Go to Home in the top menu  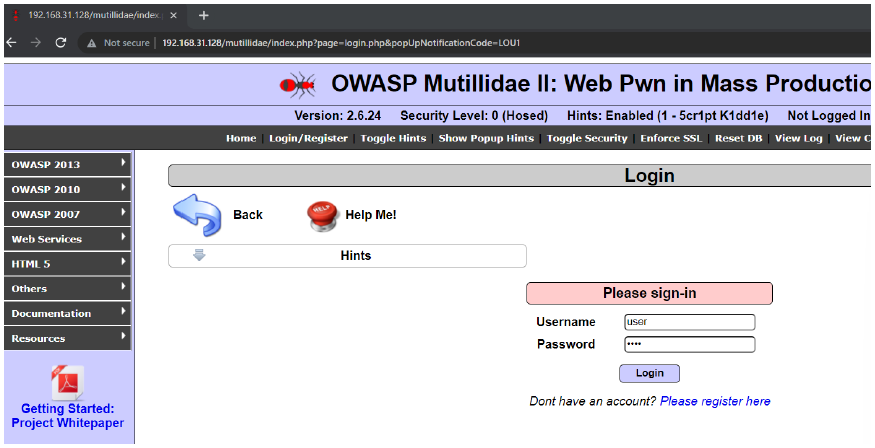241,138
